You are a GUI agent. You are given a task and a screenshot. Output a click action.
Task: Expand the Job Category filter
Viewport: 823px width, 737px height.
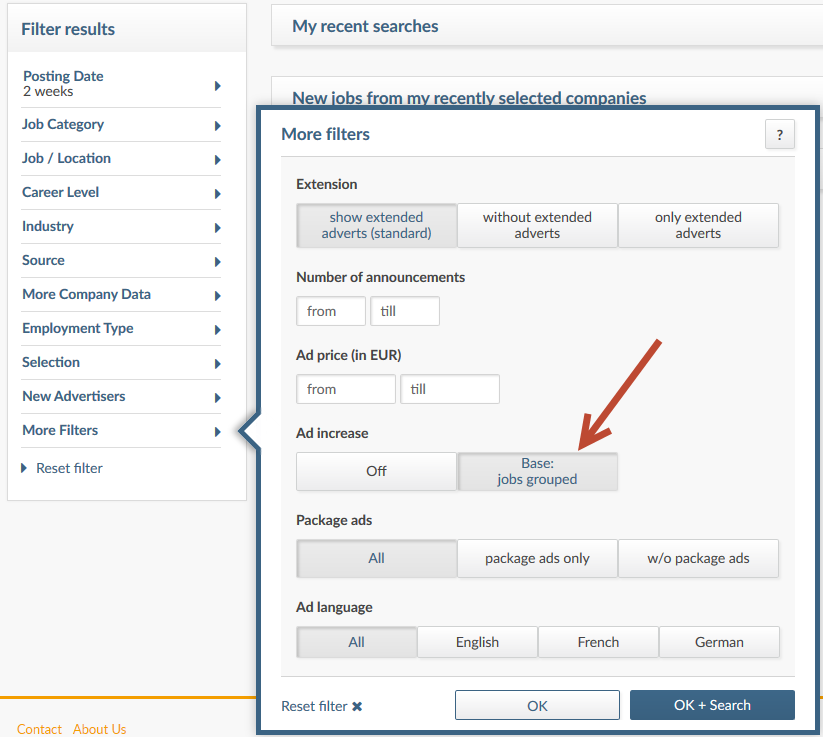[x=218, y=125]
